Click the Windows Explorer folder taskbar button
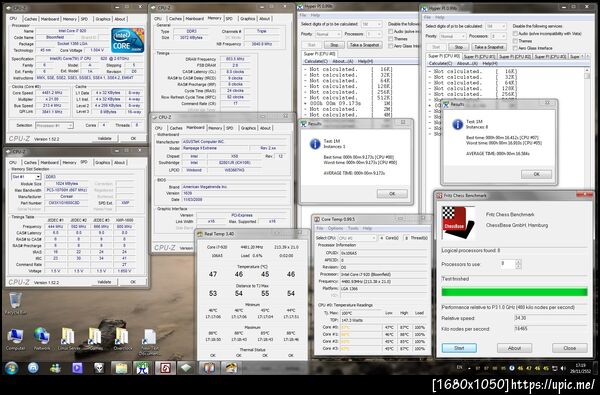The height and width of the screenshot is (395, 600). [121, 368]
